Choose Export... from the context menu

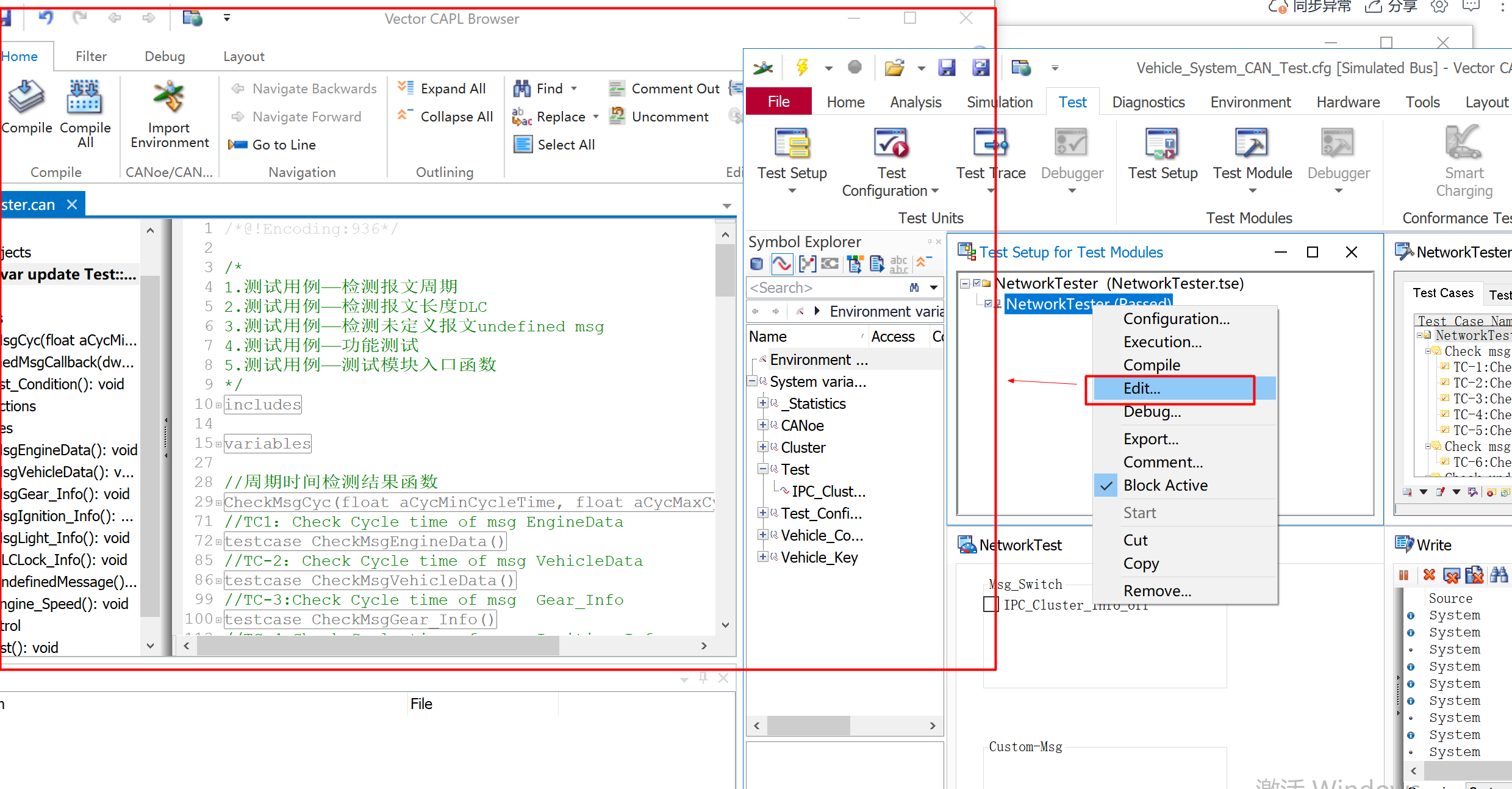coord(1183,439)
